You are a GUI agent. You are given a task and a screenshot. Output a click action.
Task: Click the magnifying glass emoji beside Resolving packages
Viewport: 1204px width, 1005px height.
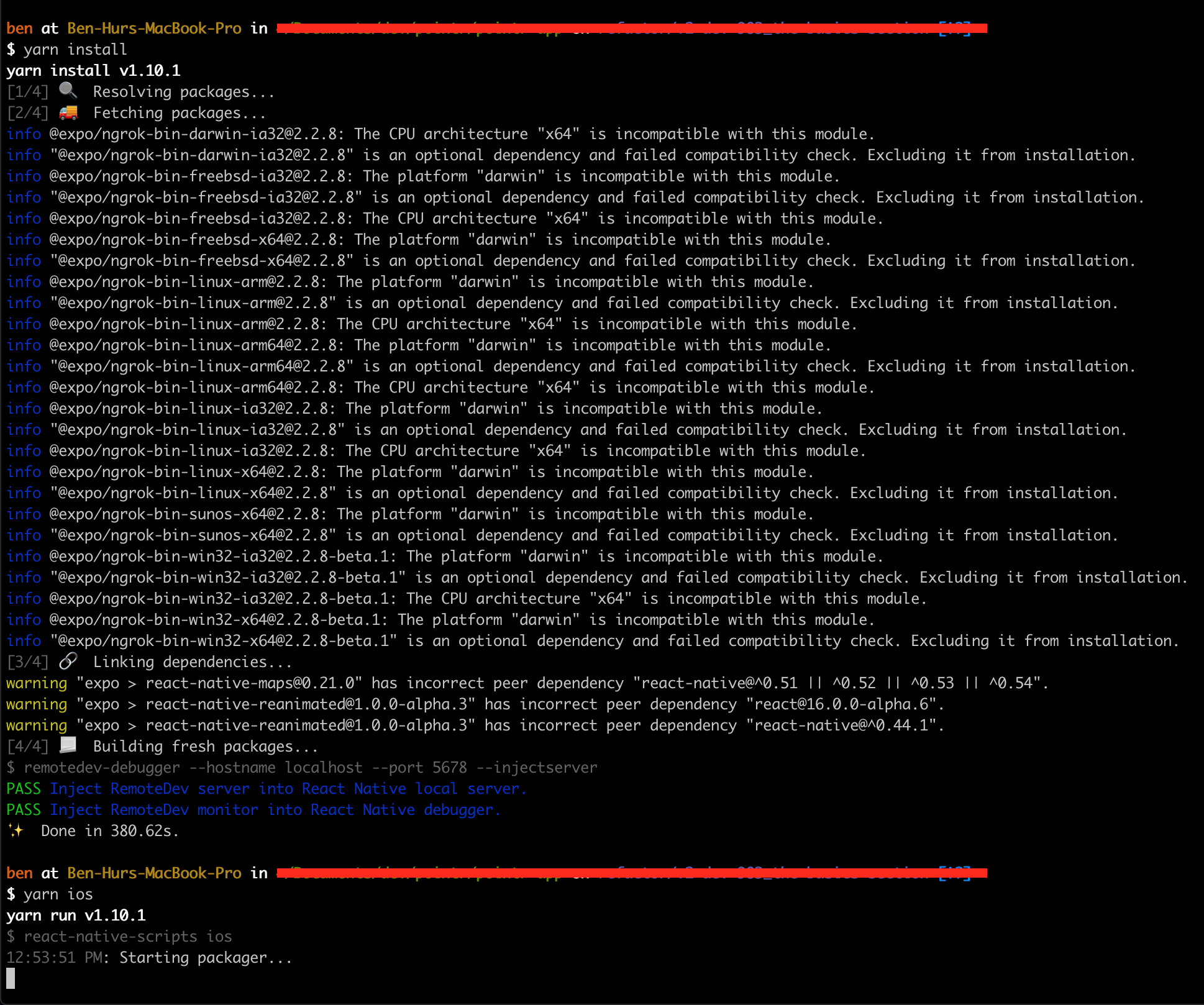(x=68, y=91)
